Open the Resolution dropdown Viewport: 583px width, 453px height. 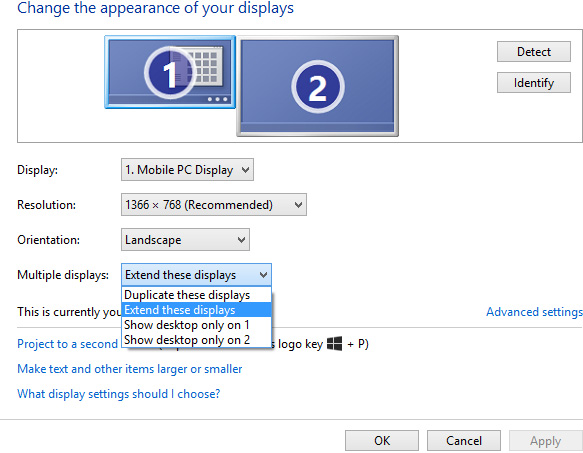point(214,205)
